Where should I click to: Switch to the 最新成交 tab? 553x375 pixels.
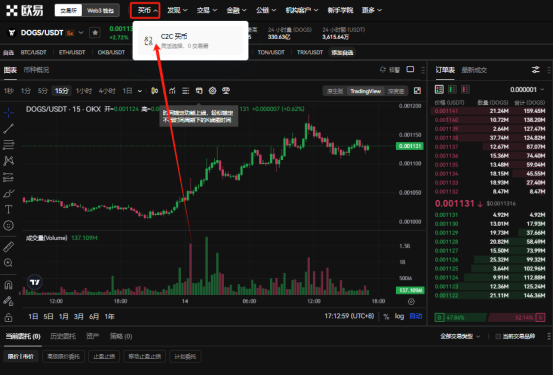pos(474,70)
